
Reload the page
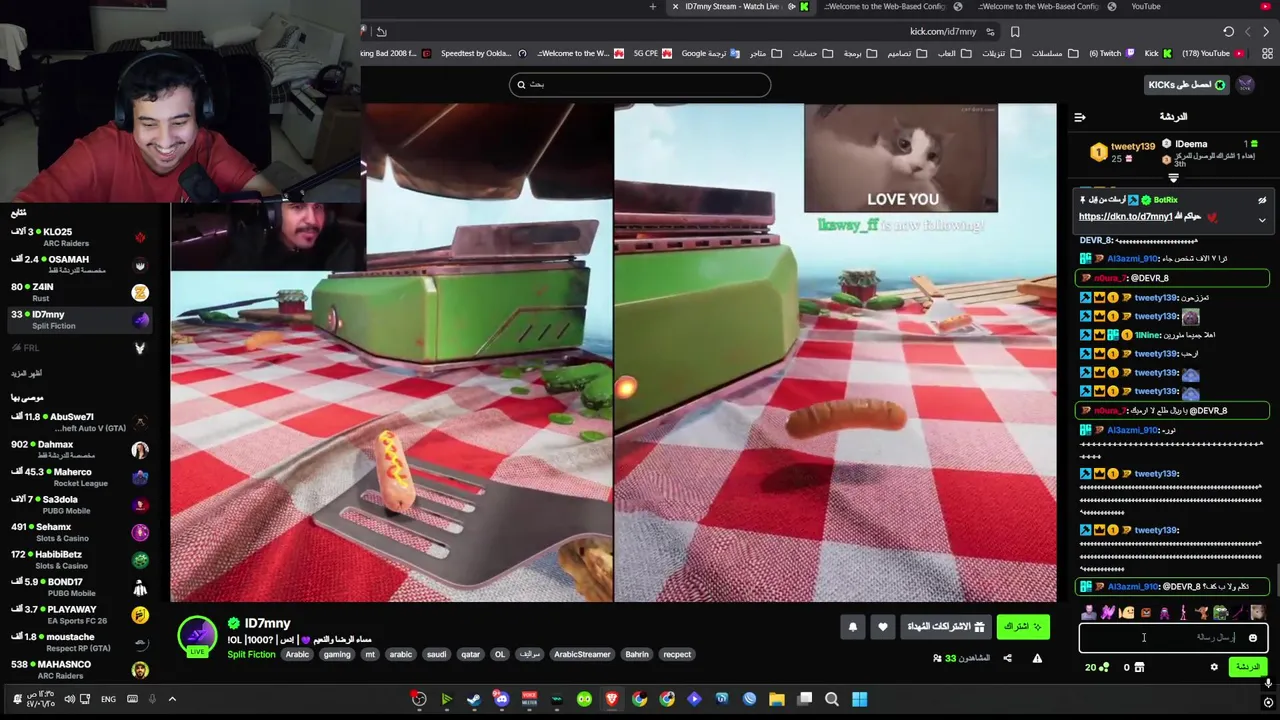[x=1228, y=32]
